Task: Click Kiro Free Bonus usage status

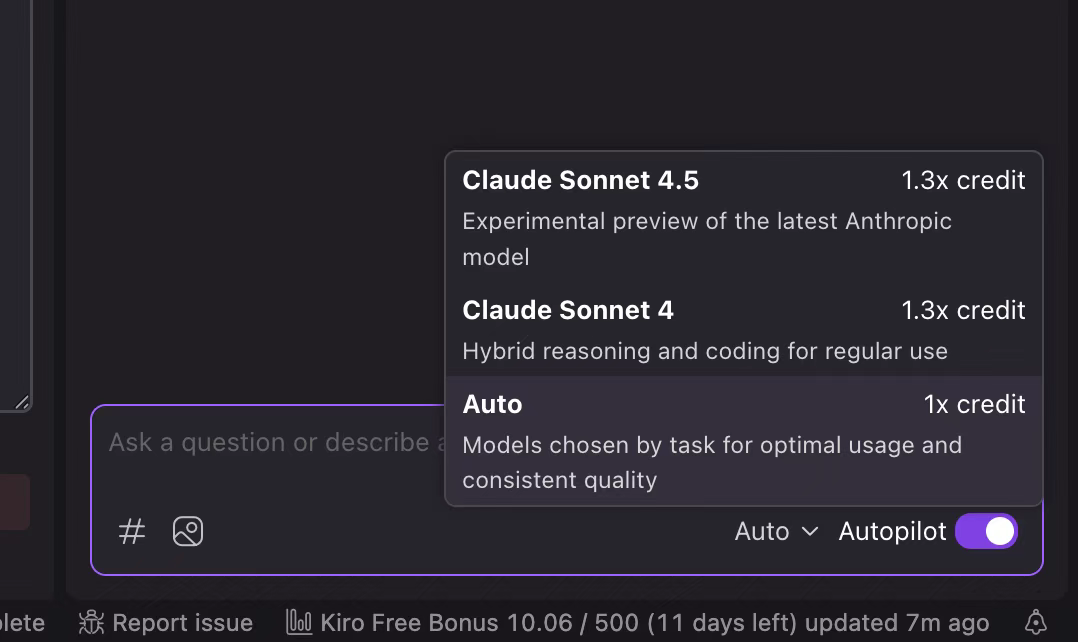Action: [x=654, y=623]
